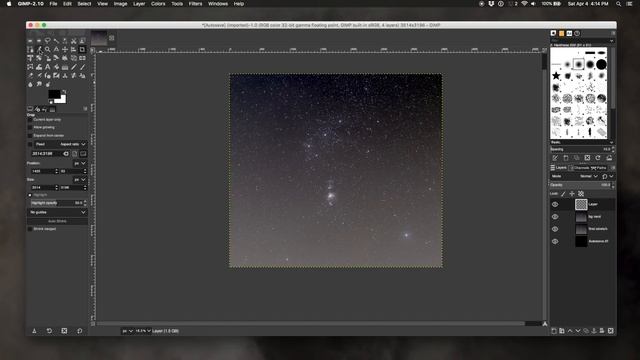Open the Position unit px dropdown
640x360 pixels.
(80, 163)
